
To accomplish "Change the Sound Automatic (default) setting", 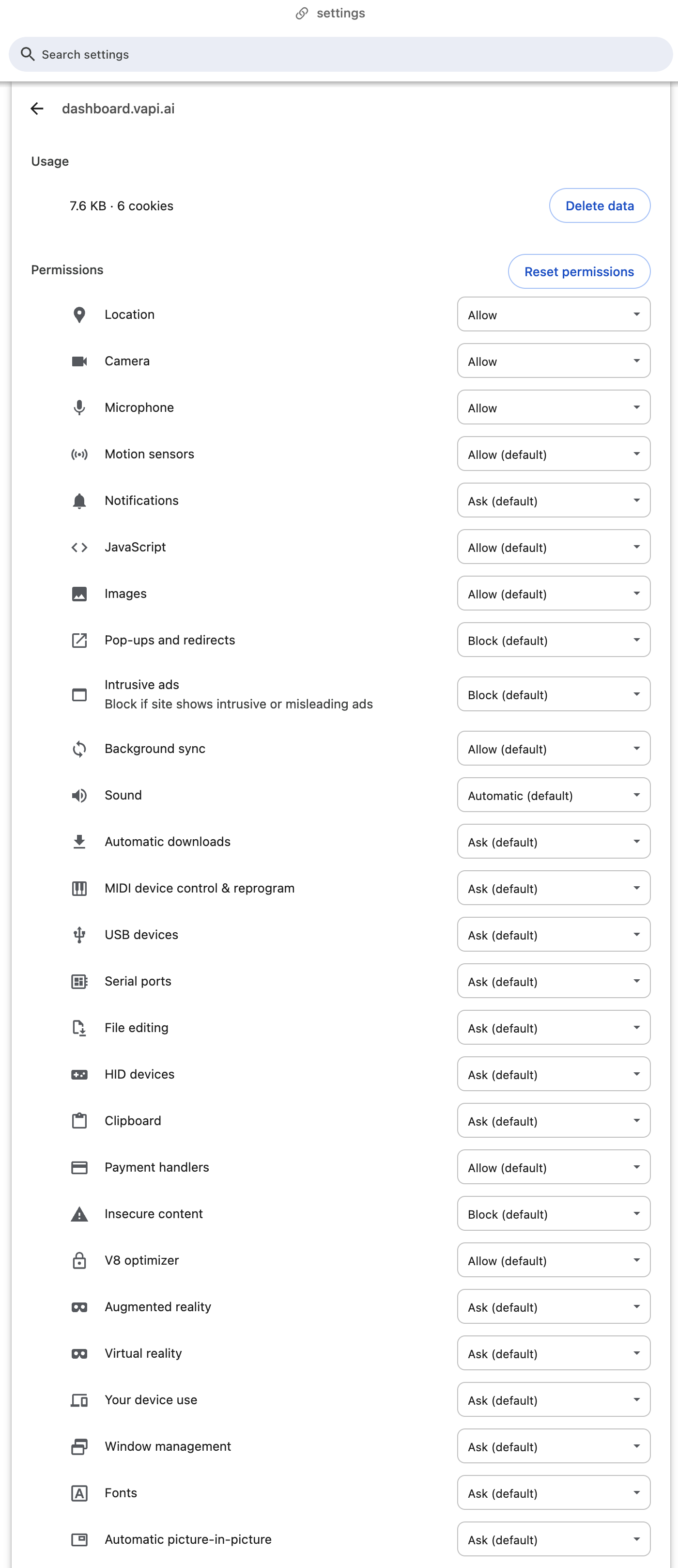I will click(553, 795).
